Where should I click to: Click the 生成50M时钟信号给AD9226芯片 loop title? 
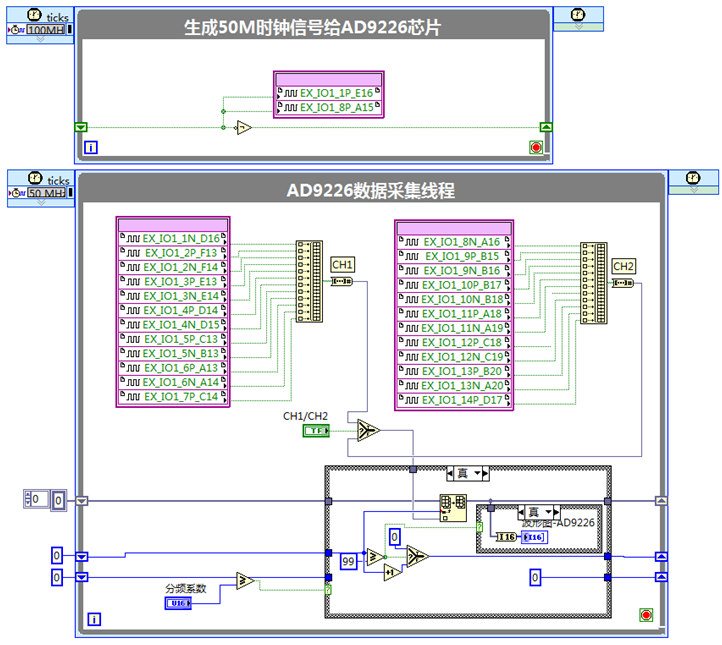(313, 27)
